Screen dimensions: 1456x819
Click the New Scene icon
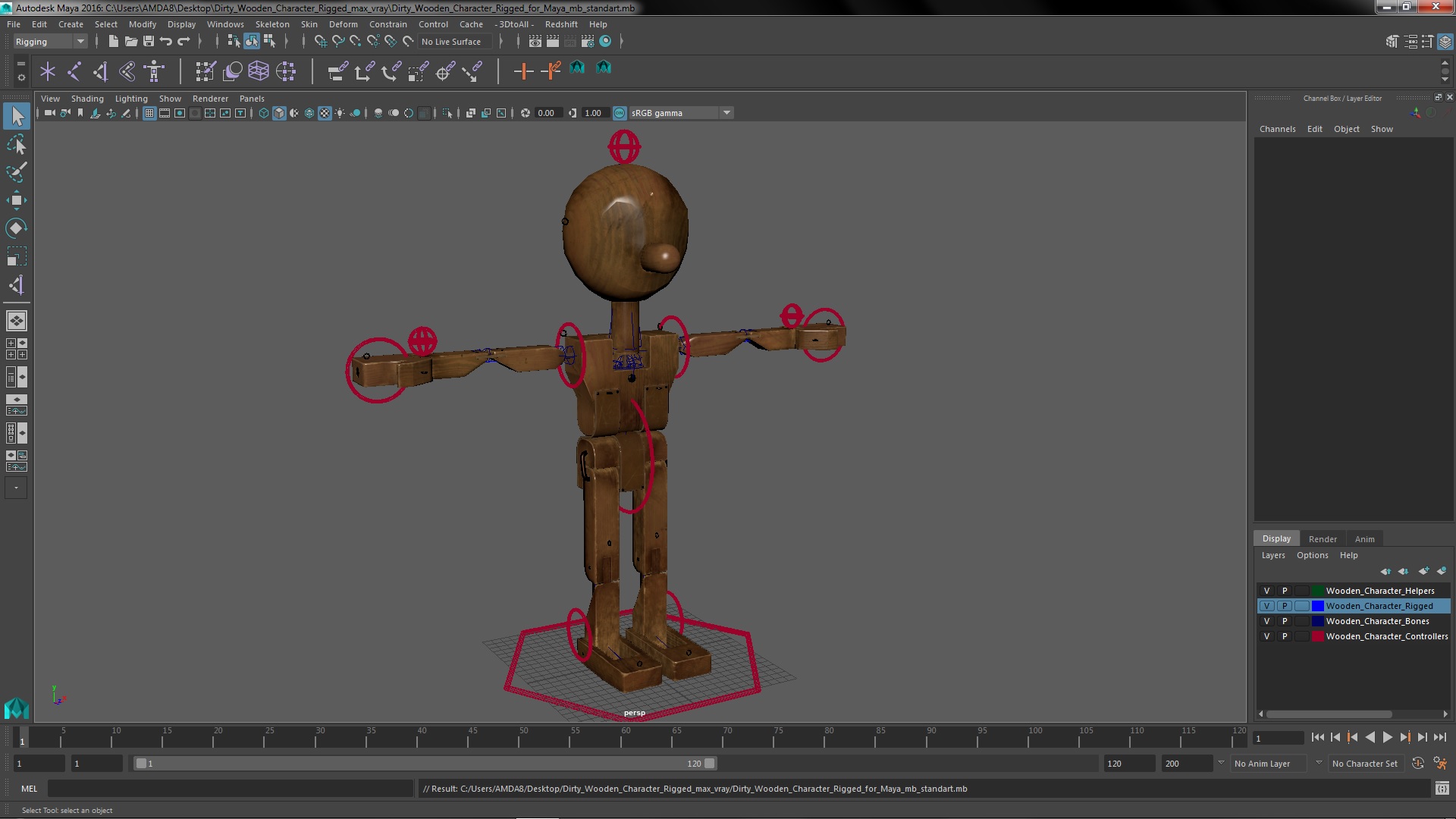coord(113,41)
